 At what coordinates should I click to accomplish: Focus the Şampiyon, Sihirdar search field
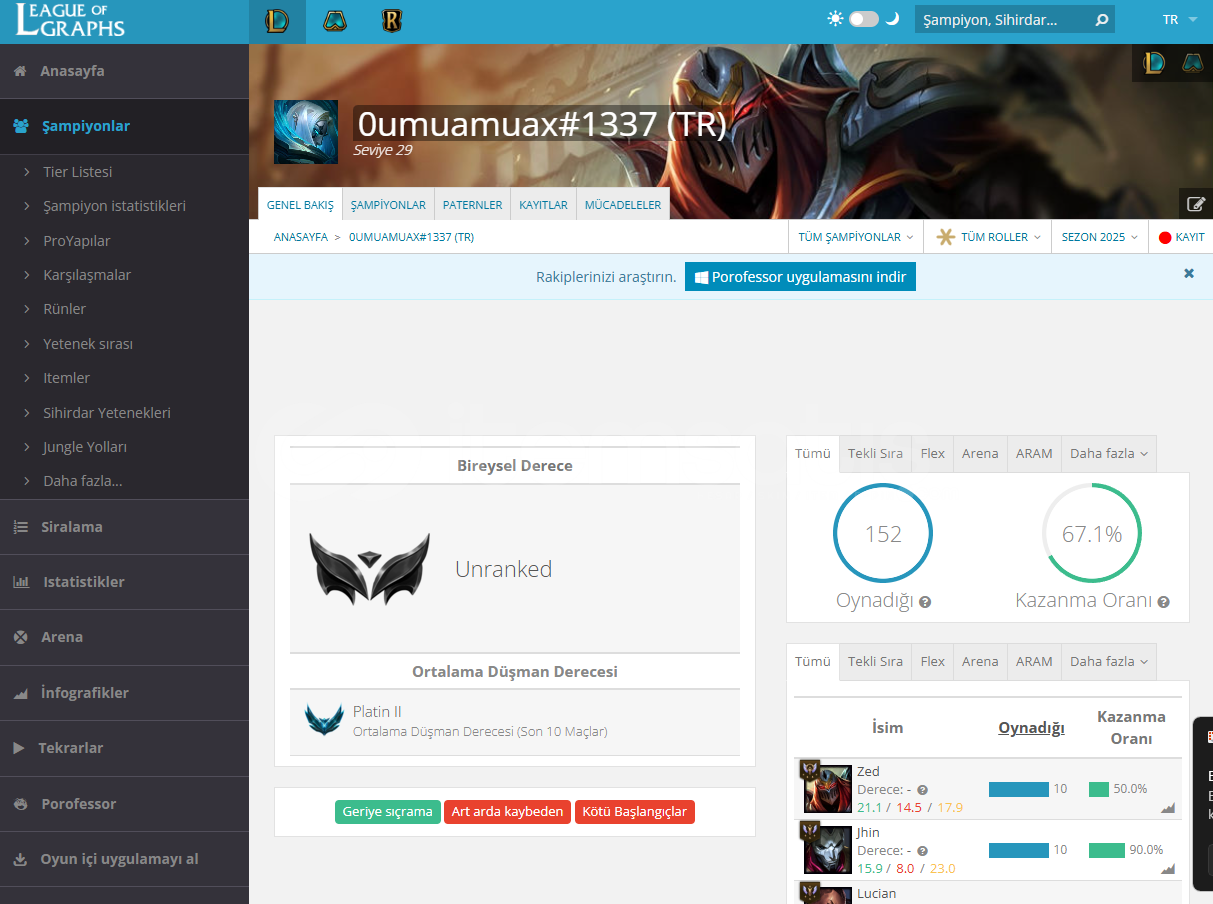(x=1003, y=20)
